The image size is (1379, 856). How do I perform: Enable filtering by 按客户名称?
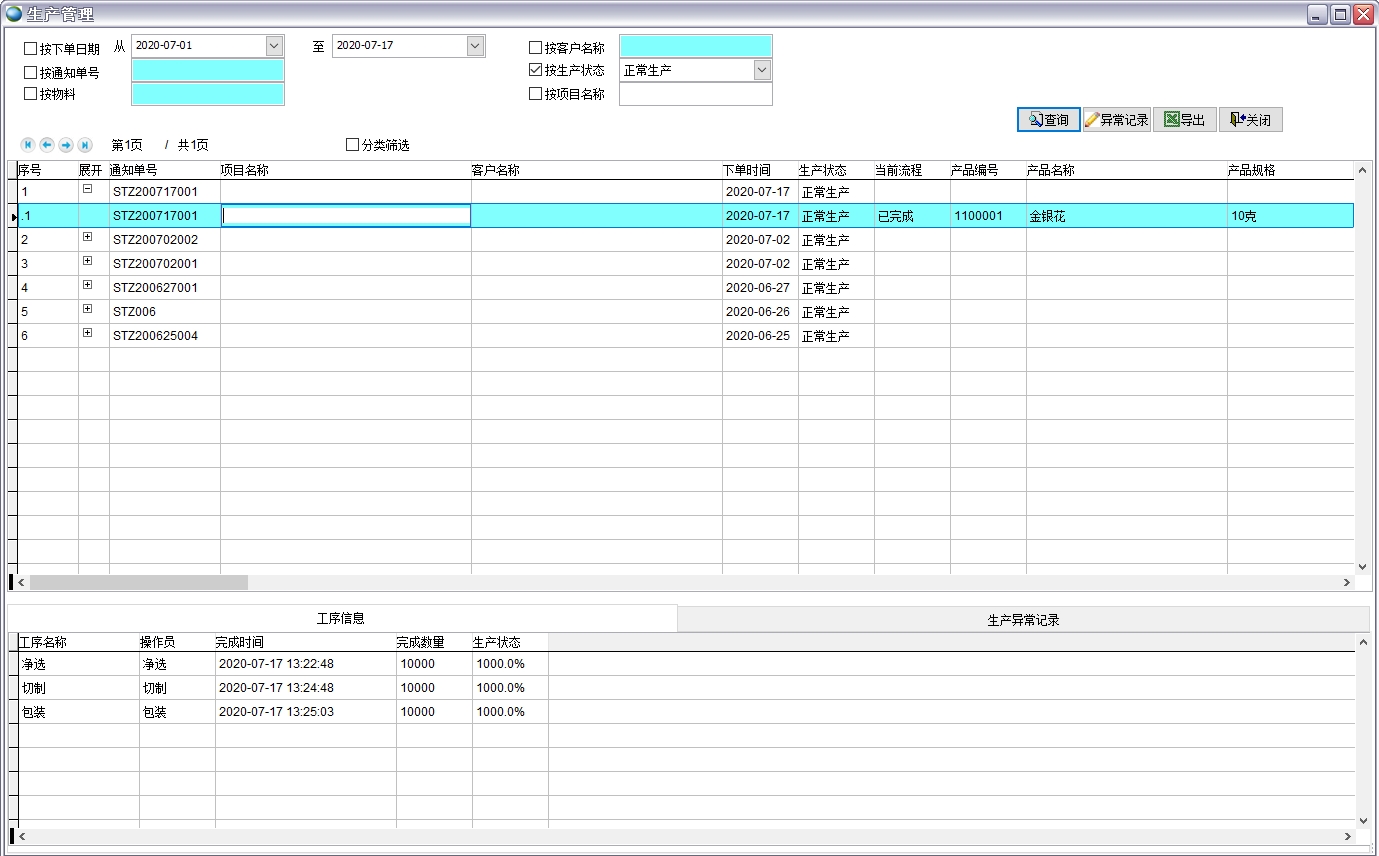tap(536, 48)
